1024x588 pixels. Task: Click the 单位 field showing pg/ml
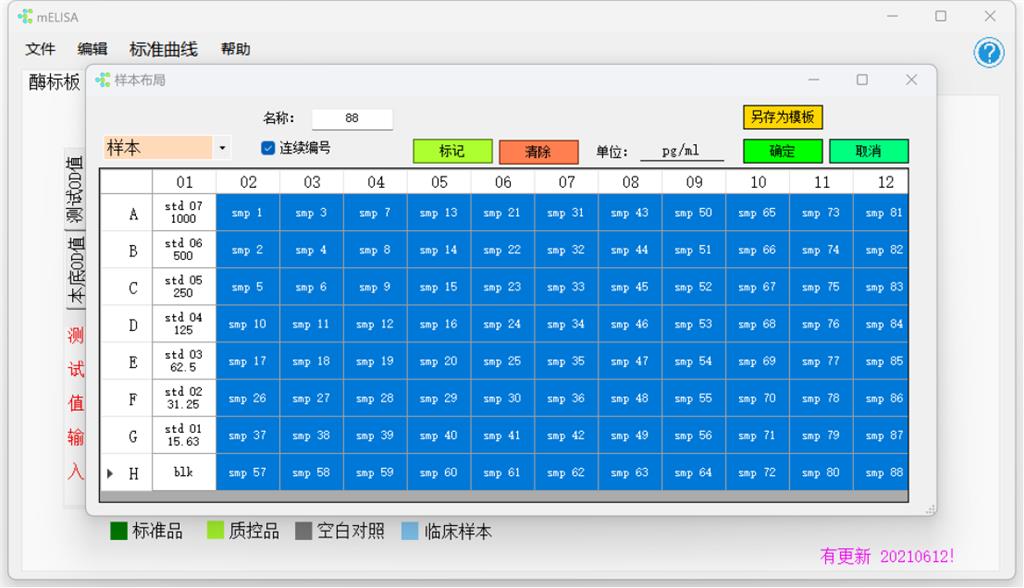pos(682,151)
